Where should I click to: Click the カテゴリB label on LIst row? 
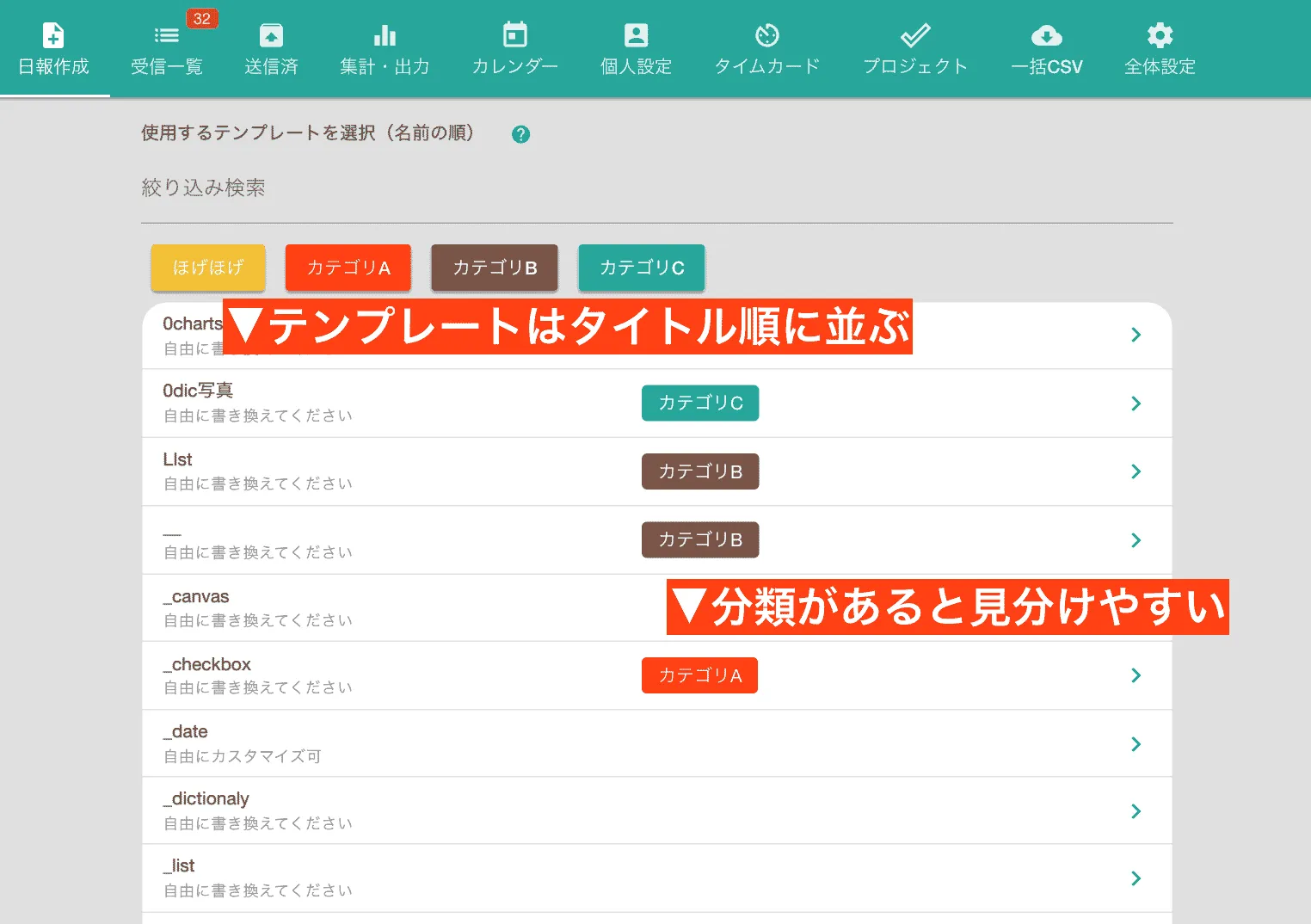point(699,471)
